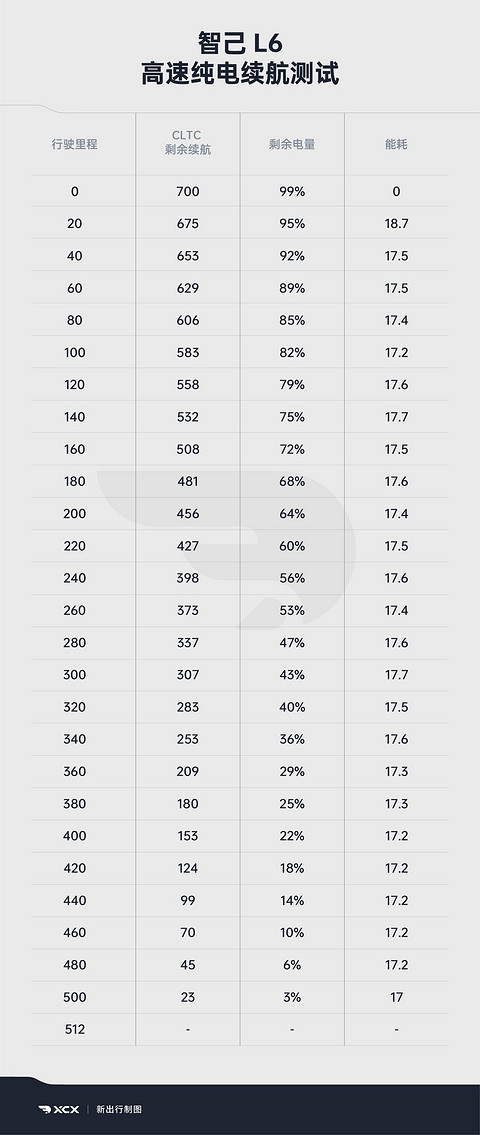Select the mileage 300 row label

click(75, 675)
